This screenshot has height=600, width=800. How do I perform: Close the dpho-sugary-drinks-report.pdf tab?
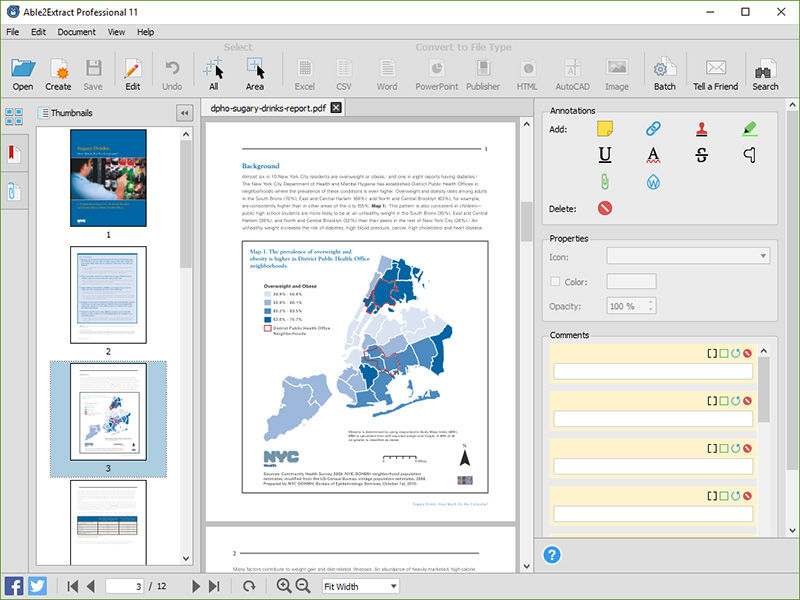336,108
